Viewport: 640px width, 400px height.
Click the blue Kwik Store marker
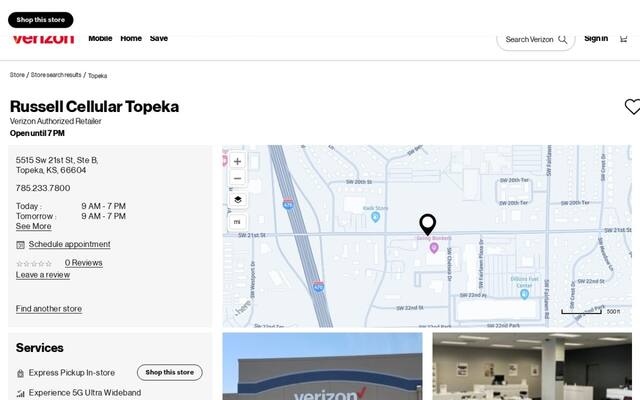pos(376,217)
